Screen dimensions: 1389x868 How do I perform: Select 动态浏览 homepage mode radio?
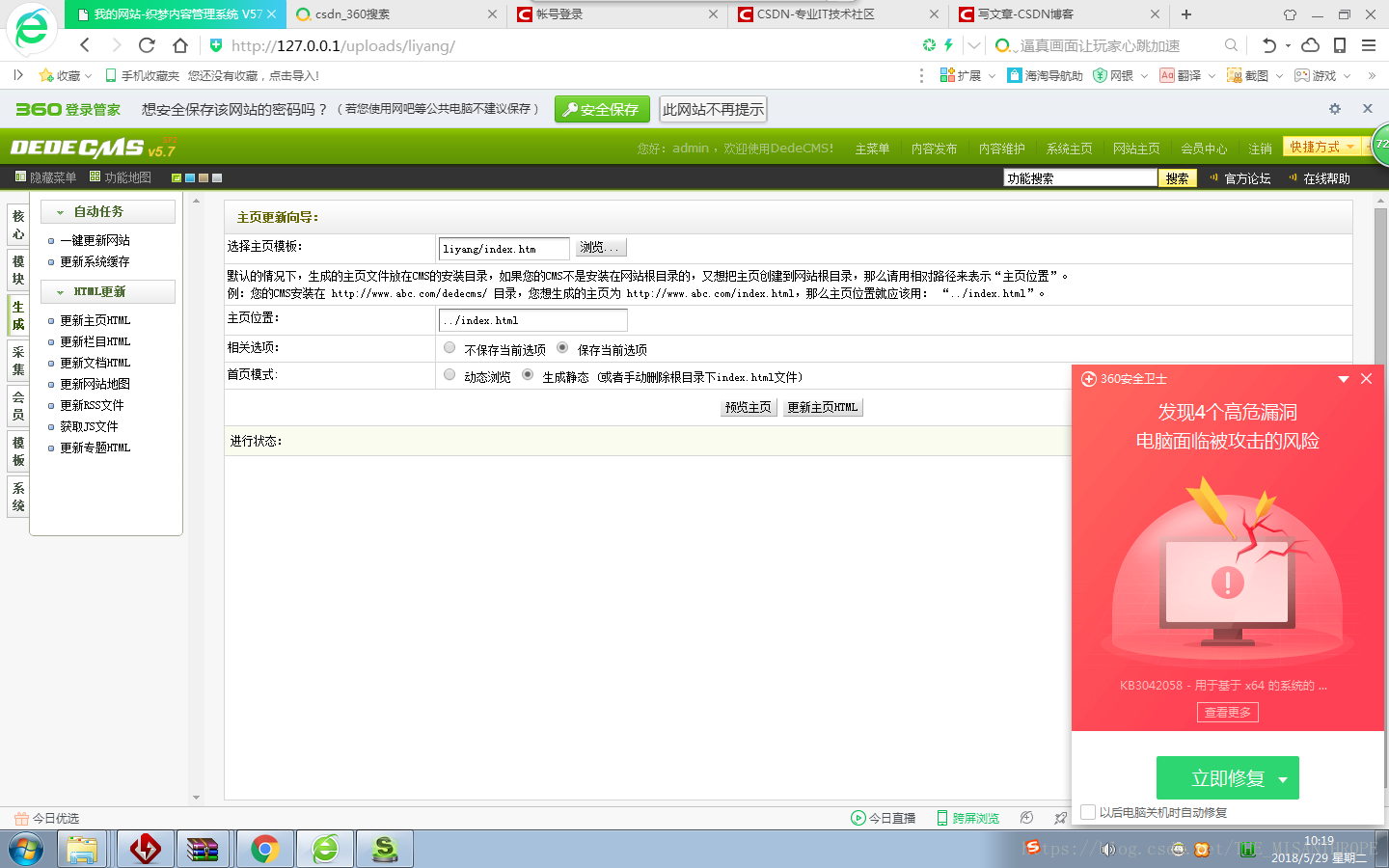coord(449,375)
